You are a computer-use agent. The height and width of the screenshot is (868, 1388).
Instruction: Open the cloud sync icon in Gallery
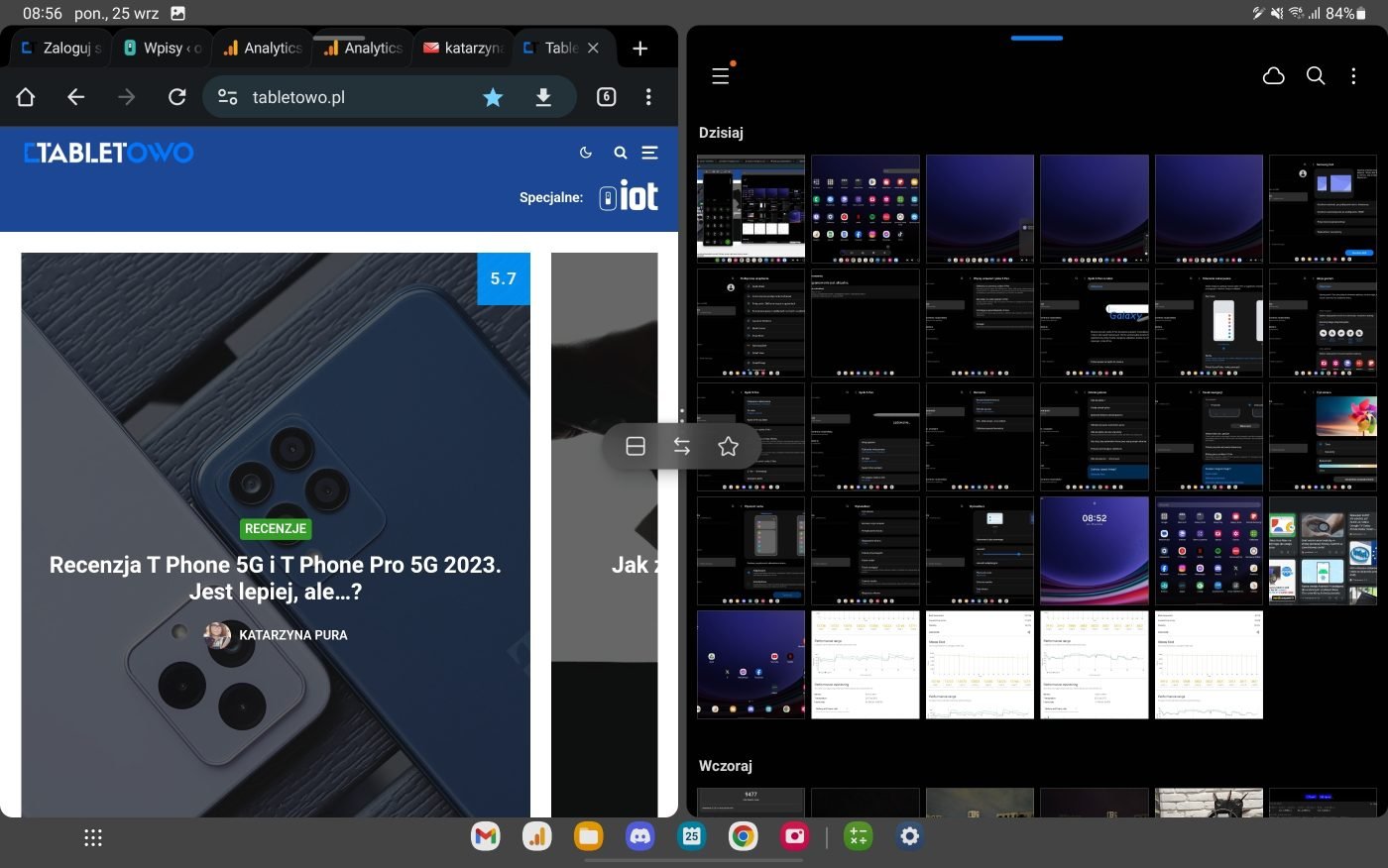[1274, 76]
